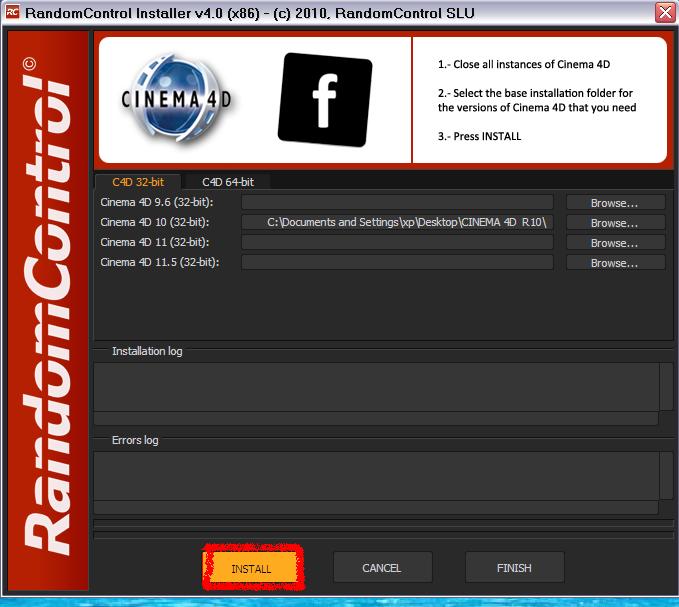Click the Errors log horizontal scrollbar
The width and height of the screenshot is (679, 607).
(x=376, y=507)
